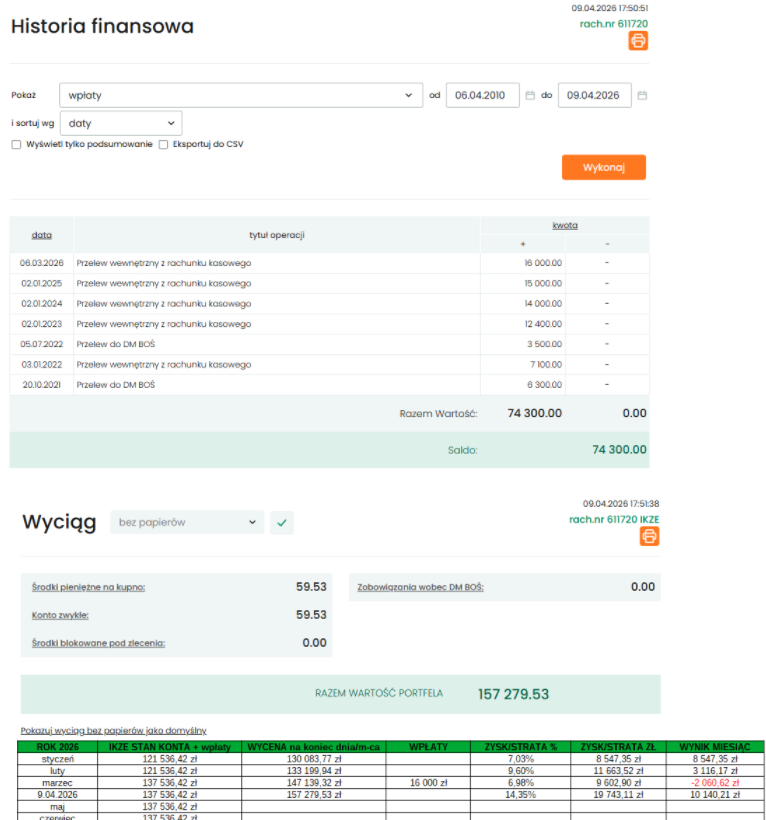Image resolution: width=766 pixels, height=820 pixels.
Task: Click the 'WYNIK MIESIĄC' column header
Action: click(x=715, y=747)
